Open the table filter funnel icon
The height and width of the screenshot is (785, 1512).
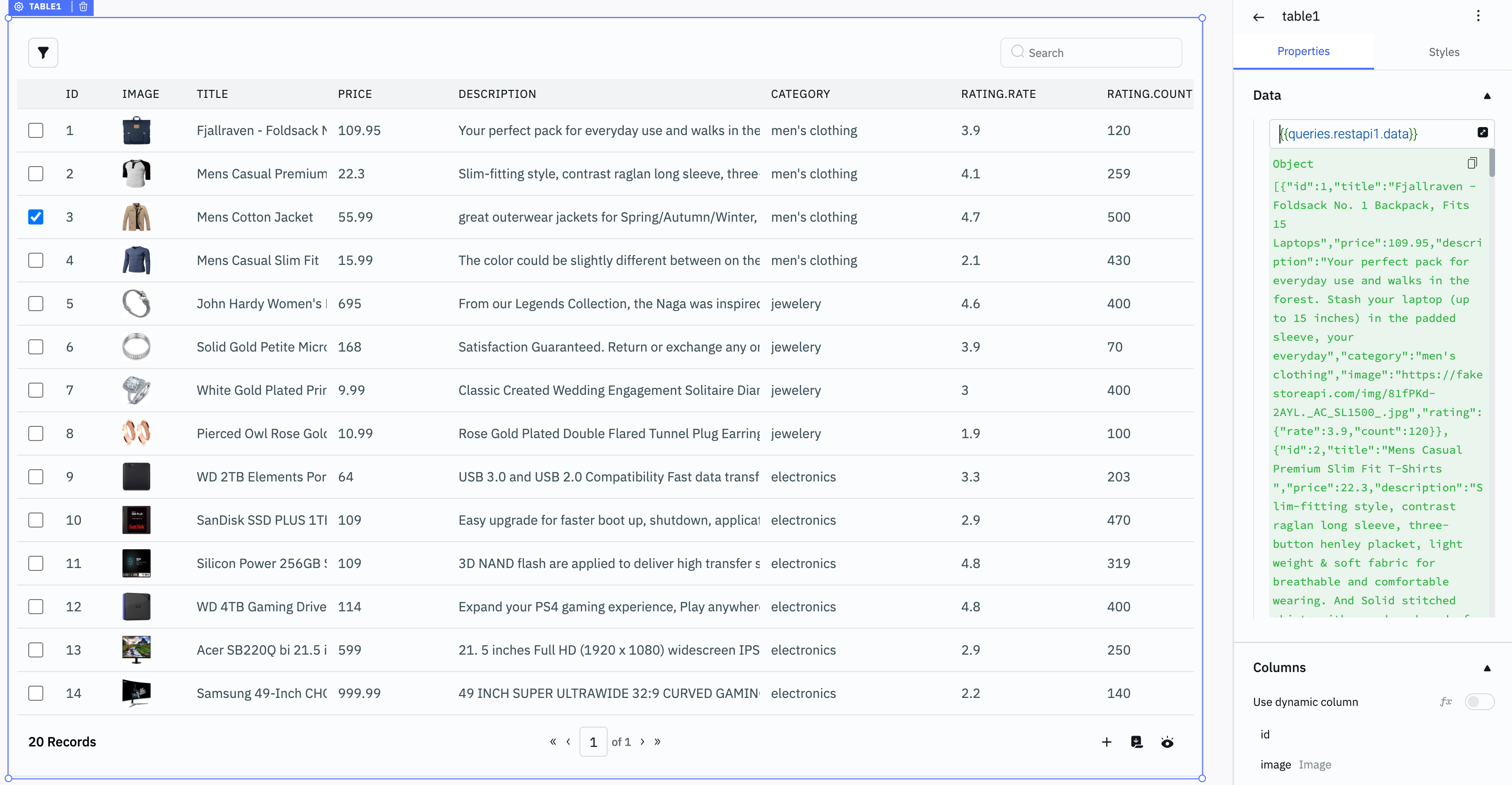43,53
